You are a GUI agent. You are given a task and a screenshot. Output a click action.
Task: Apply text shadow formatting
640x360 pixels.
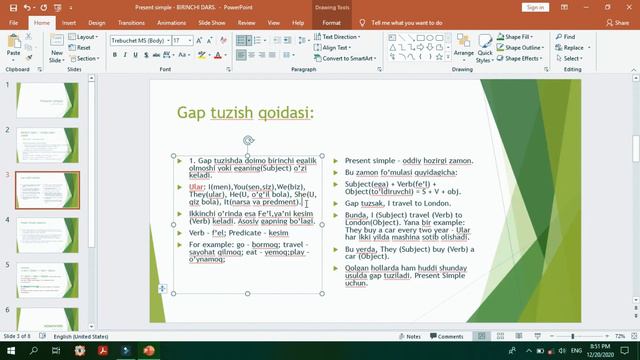tap(146, 55)
